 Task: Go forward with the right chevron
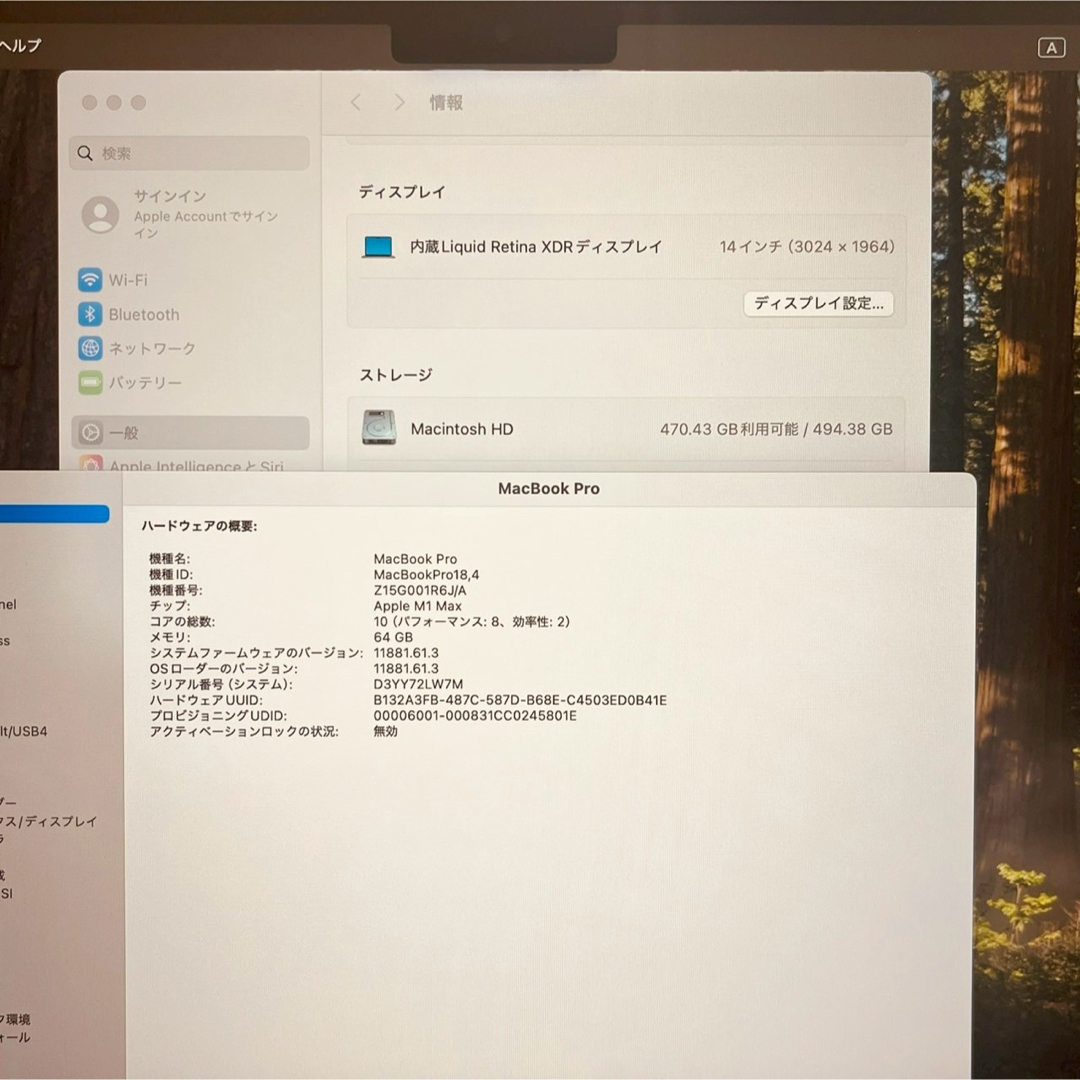[399, 103]
